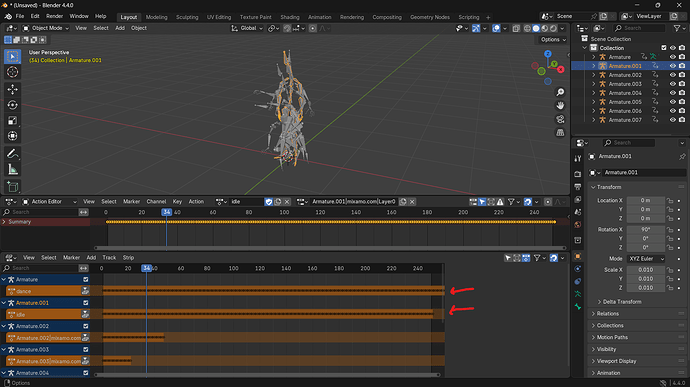690x387 pixels.
Task: Switch to the Animation workspace tab
Action: click(319, 17)
